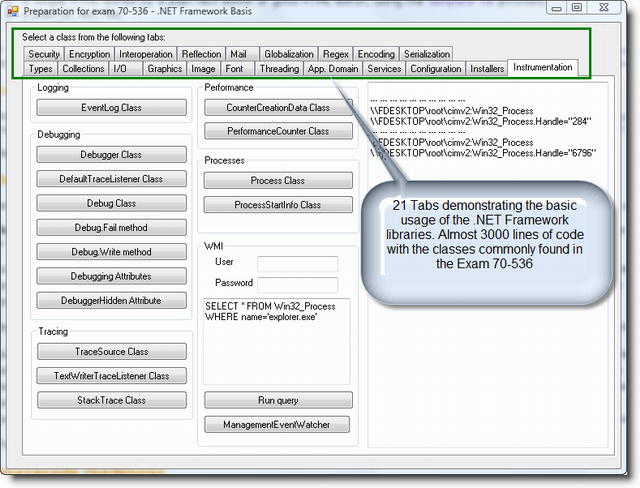Launch the DefaultTraceListener Class demo
The image size is (640, 488).
click(111, 179)
